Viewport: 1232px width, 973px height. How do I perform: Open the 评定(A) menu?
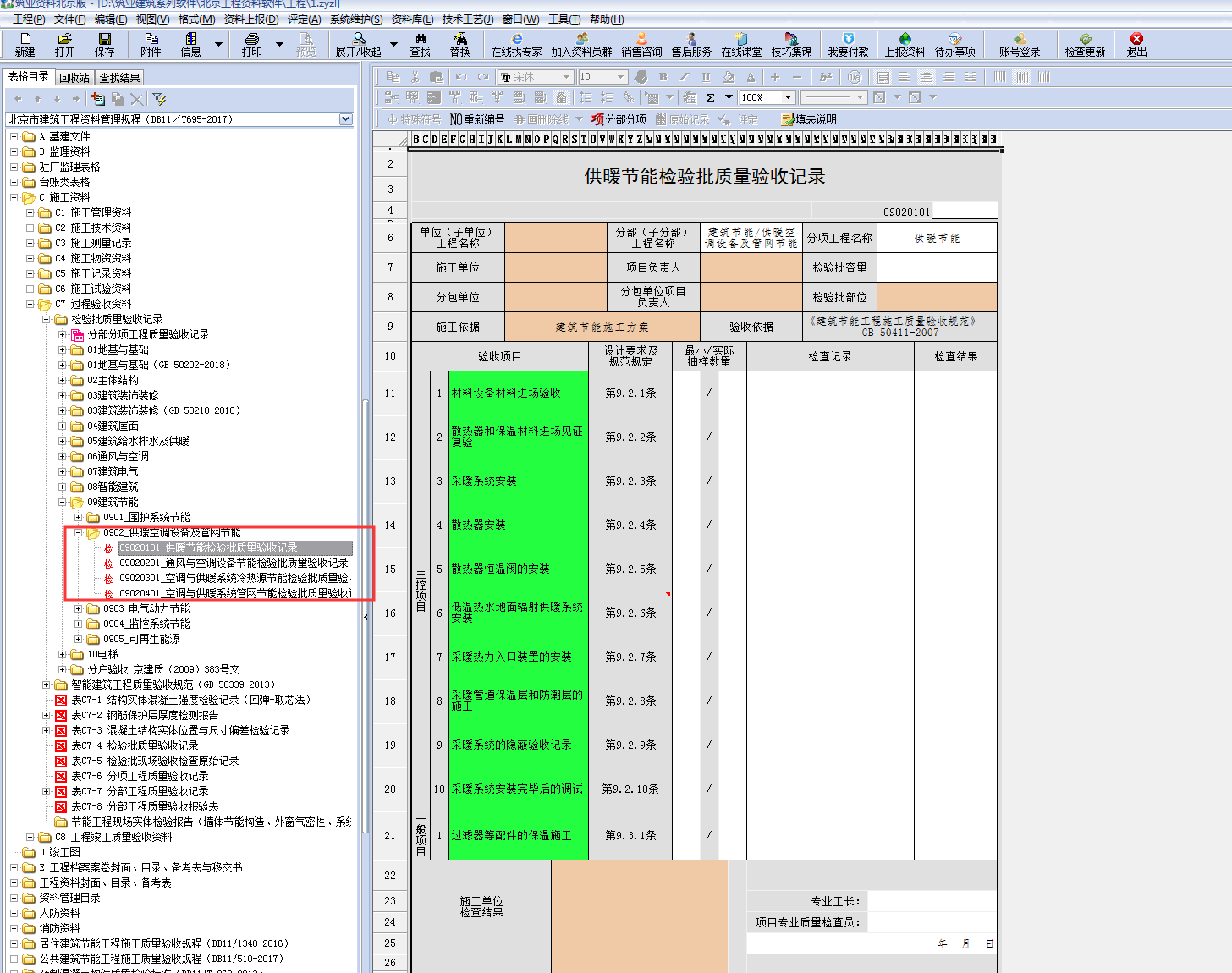(x=304, y=19)
